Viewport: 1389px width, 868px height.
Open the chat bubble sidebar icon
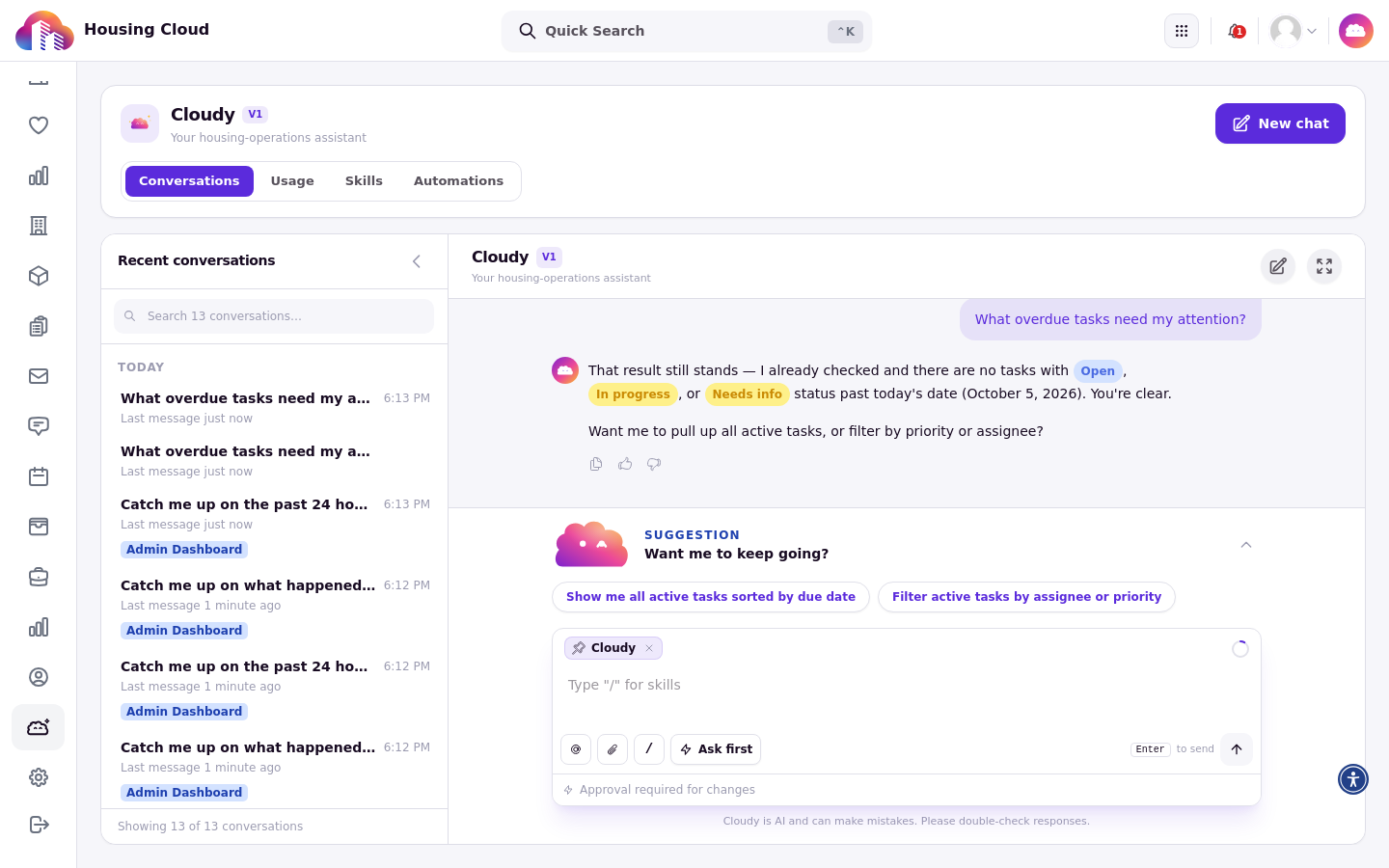pyautogui.click(x=39, y=426)
